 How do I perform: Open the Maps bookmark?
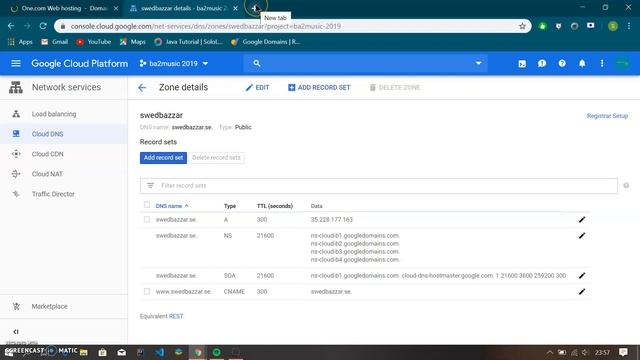(133, 42)
